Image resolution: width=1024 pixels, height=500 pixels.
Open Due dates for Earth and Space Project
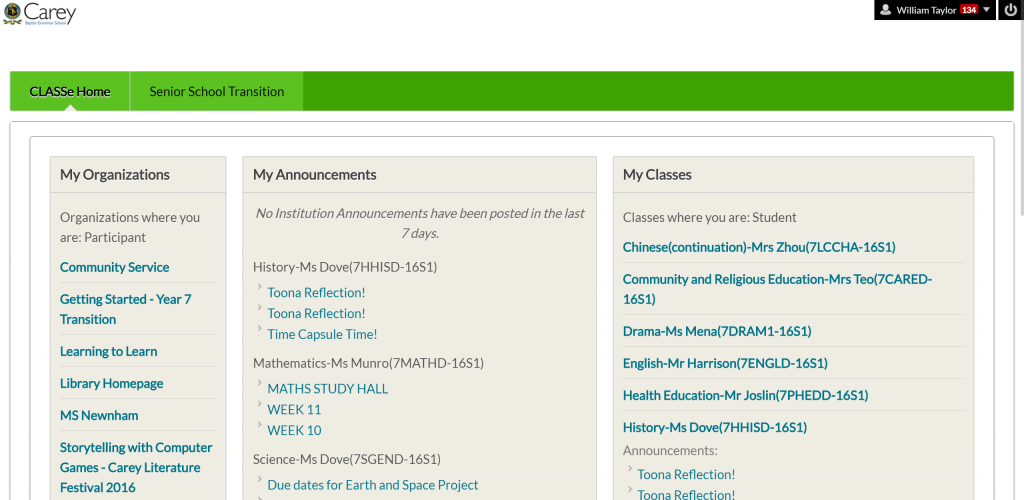373,485
